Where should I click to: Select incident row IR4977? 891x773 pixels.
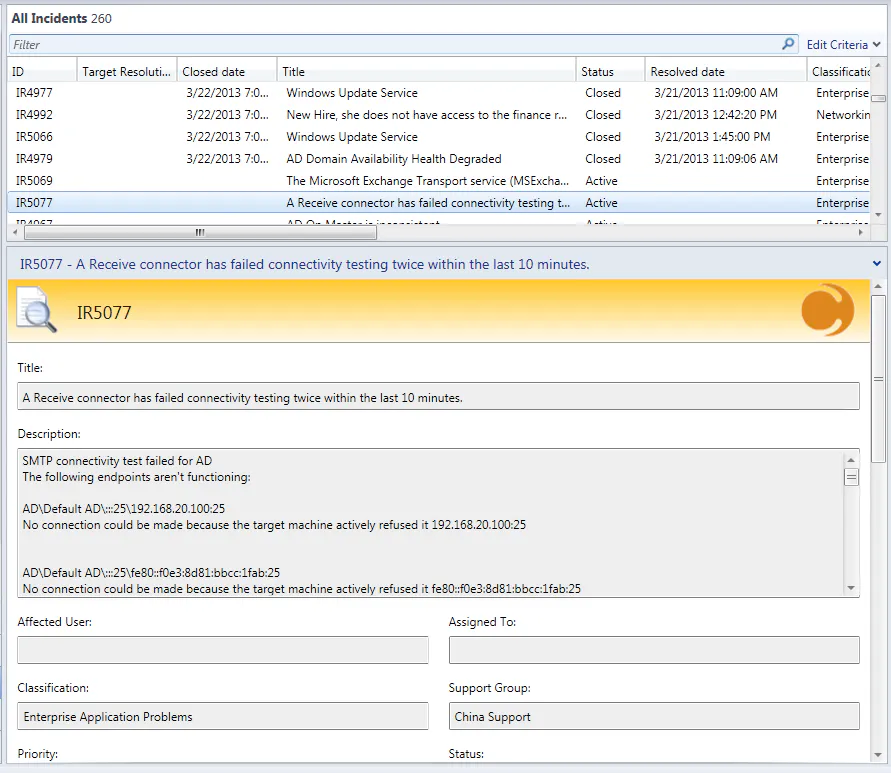(x=439, y=93)
